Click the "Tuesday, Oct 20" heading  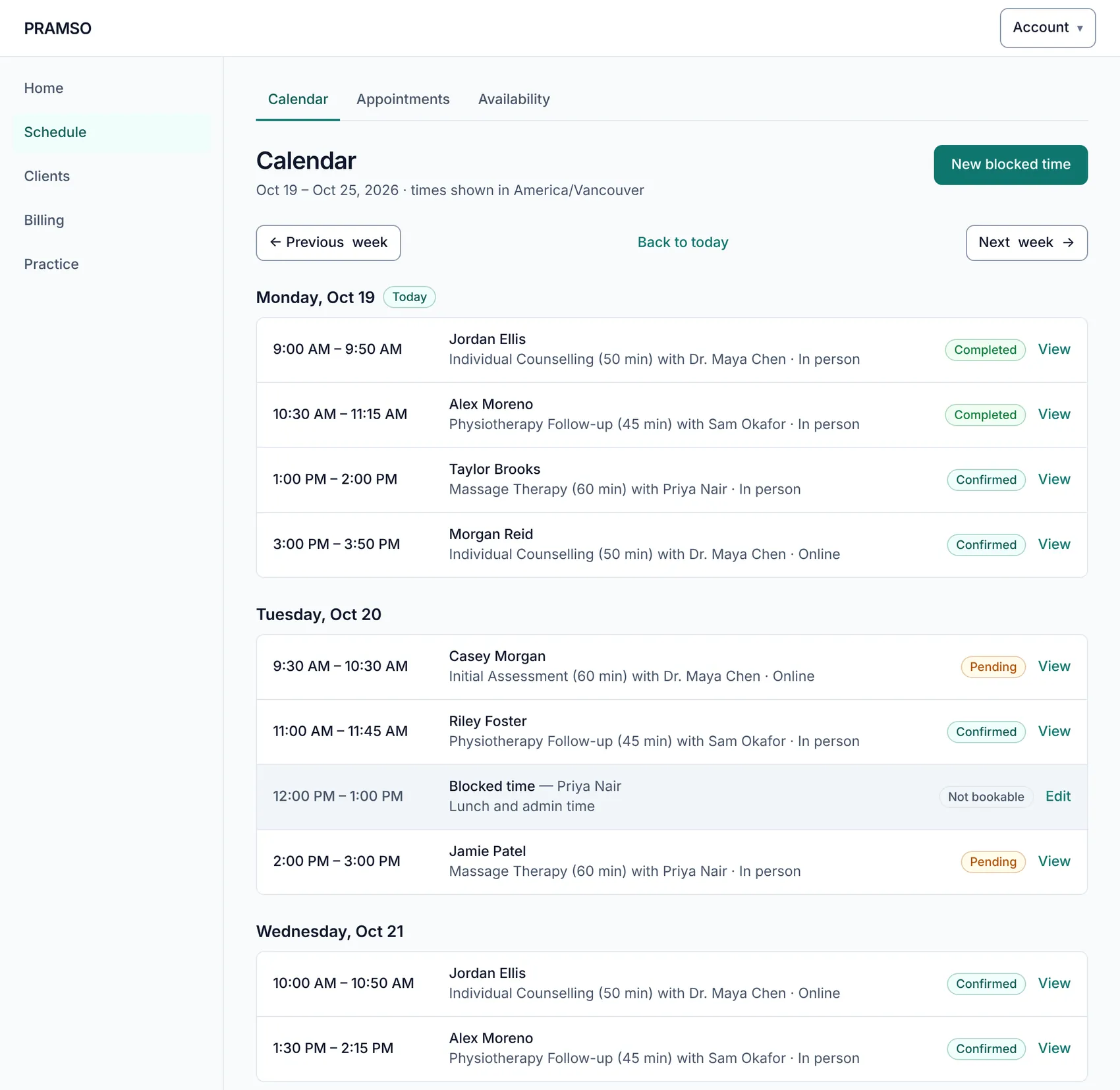[319, 615]
